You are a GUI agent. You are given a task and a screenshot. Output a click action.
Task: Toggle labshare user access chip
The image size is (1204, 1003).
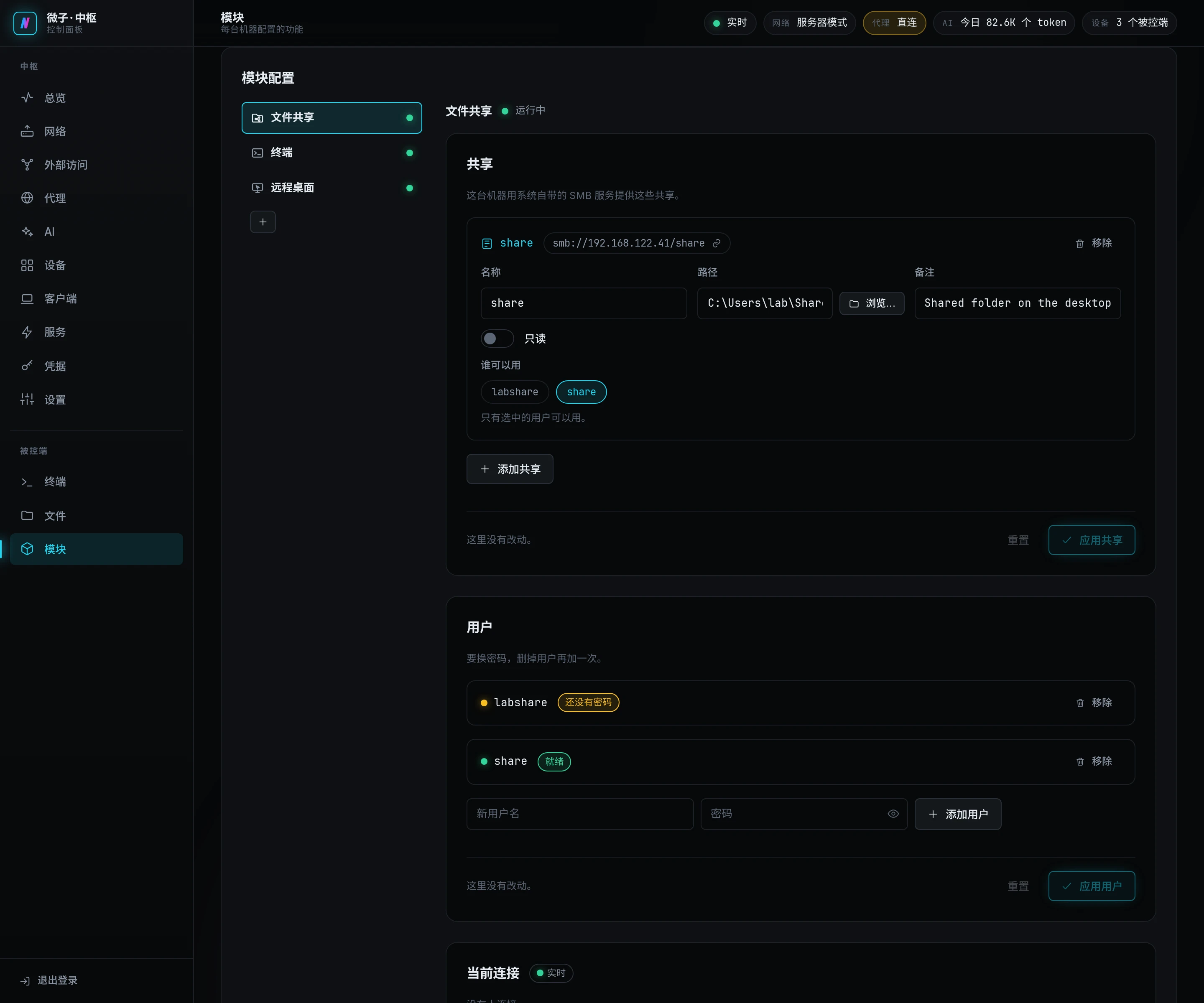[x=515, y=392]
